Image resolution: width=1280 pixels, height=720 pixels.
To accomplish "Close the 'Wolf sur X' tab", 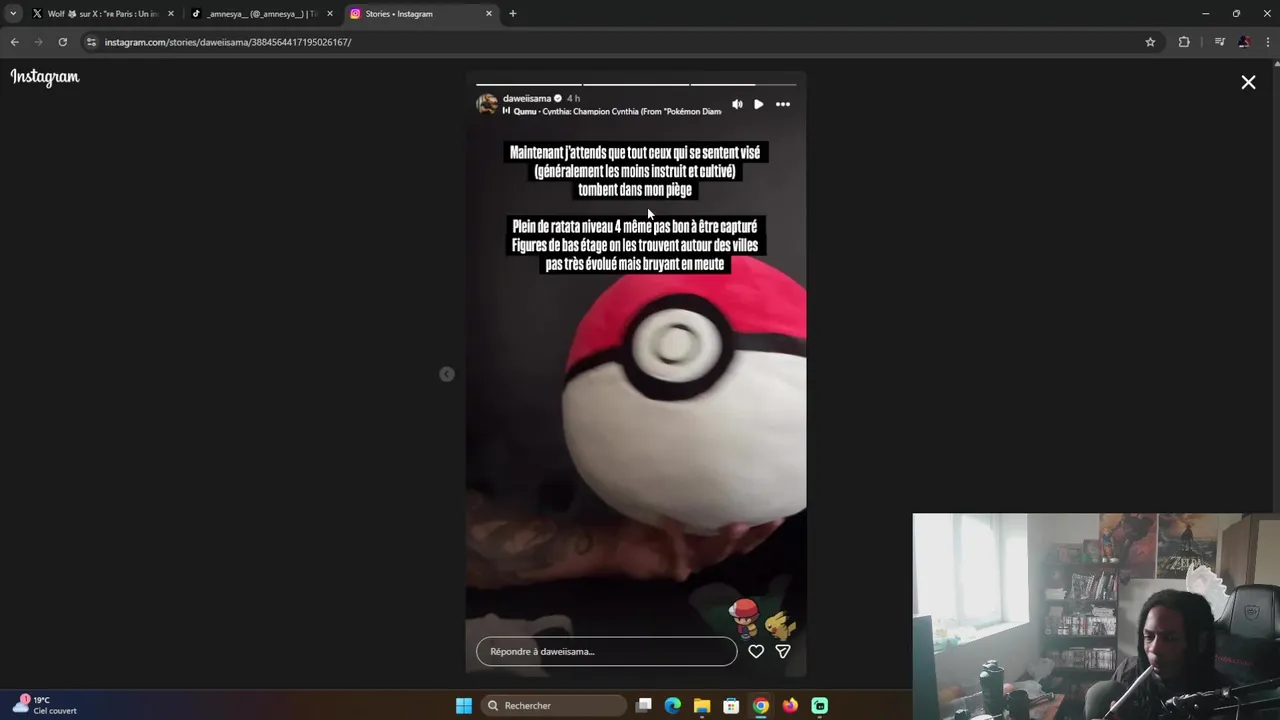I will pos(171,14).
